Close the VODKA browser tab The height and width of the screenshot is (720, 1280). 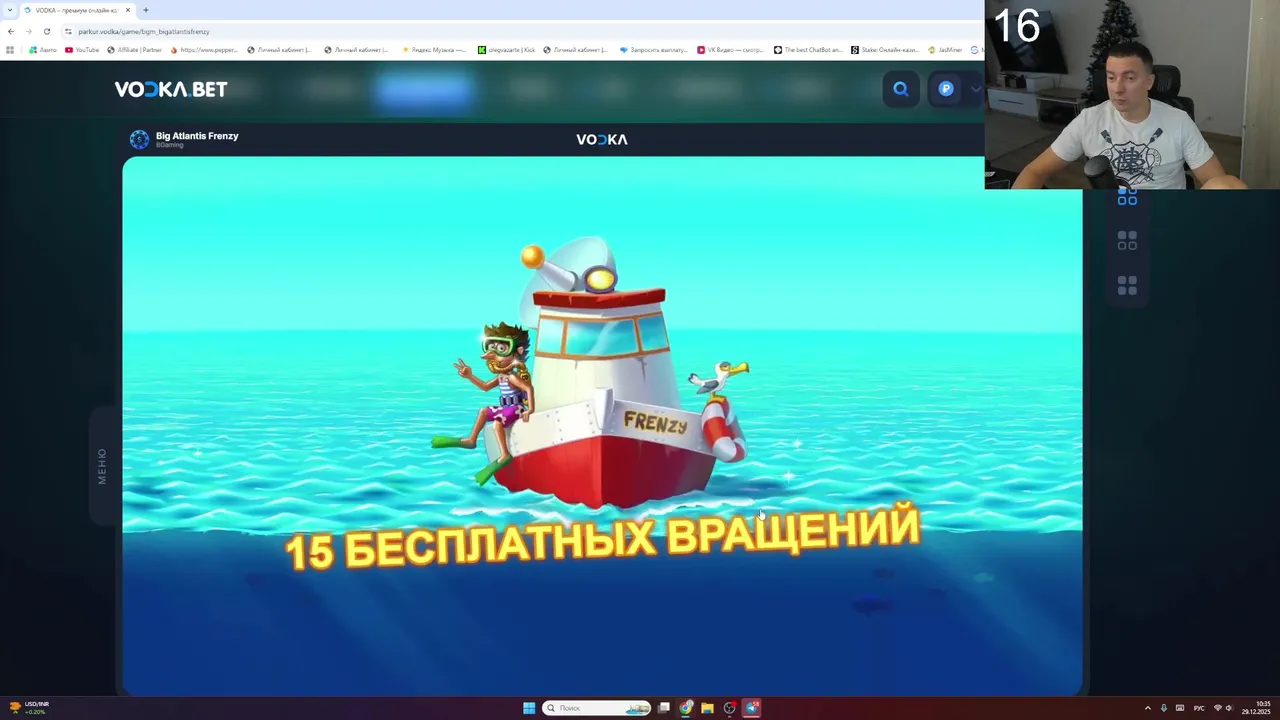coord(128,10)
